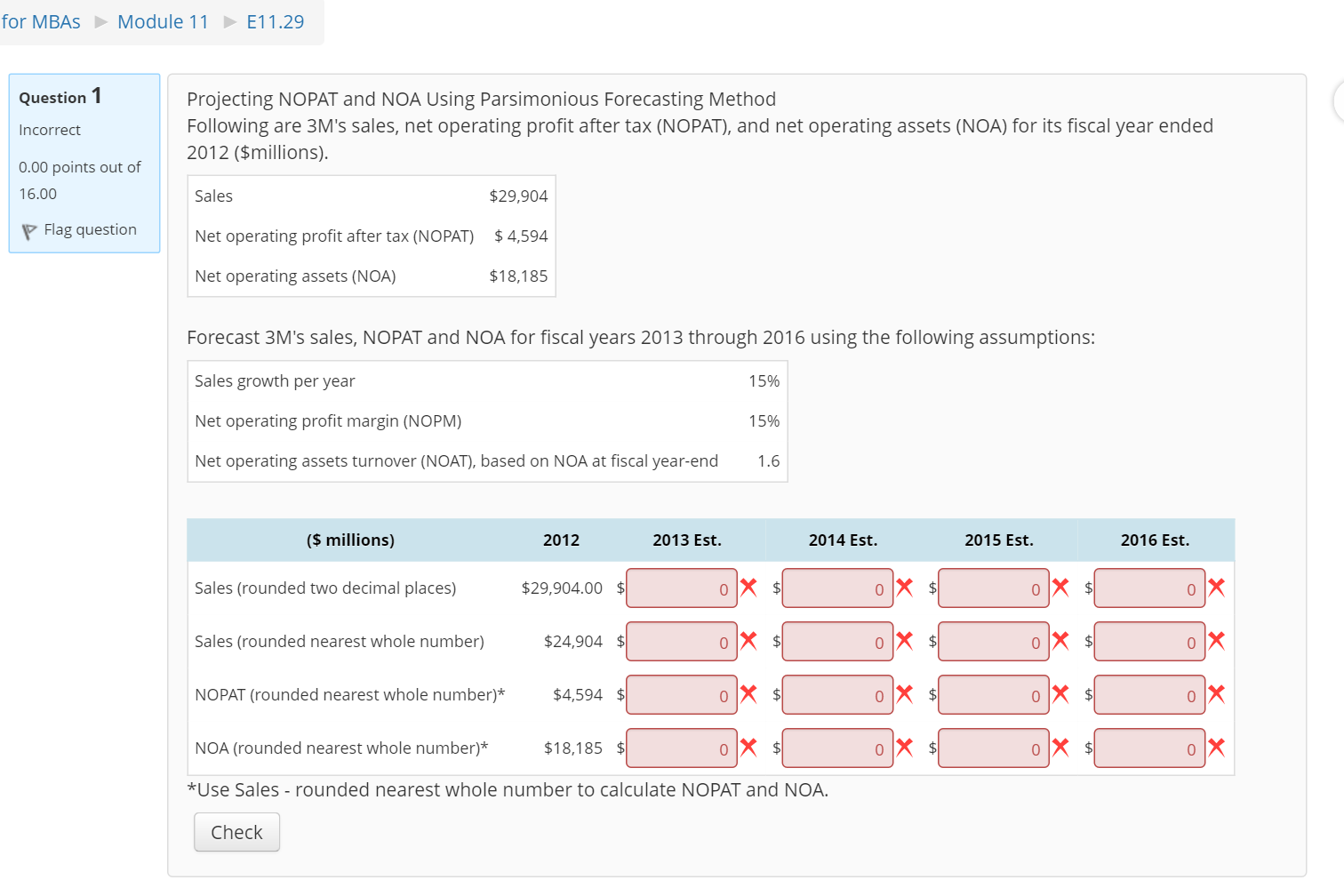Click red X beside 2016 NOA input
Screen dimensions: 1344x896
(1215, 748)
